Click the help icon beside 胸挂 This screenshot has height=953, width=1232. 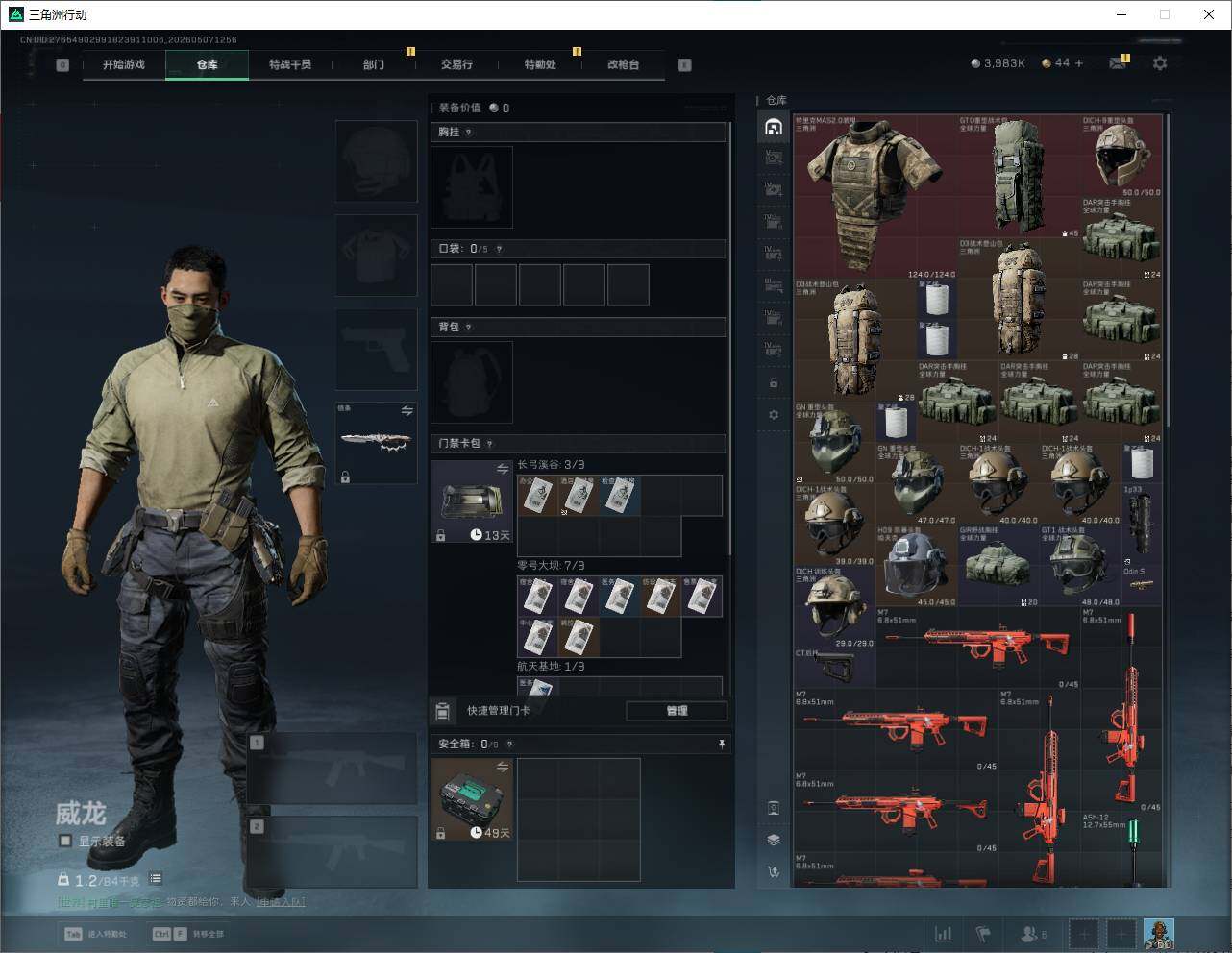[x=469, y=133]
